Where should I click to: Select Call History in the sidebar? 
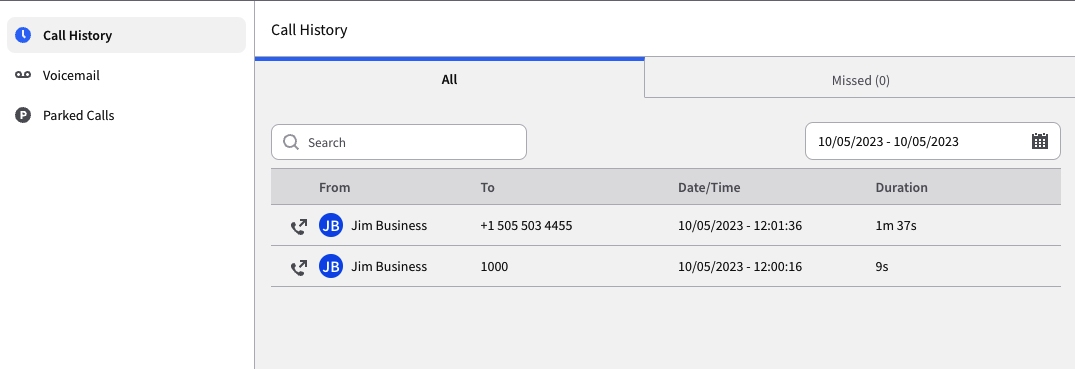[126, 35]
